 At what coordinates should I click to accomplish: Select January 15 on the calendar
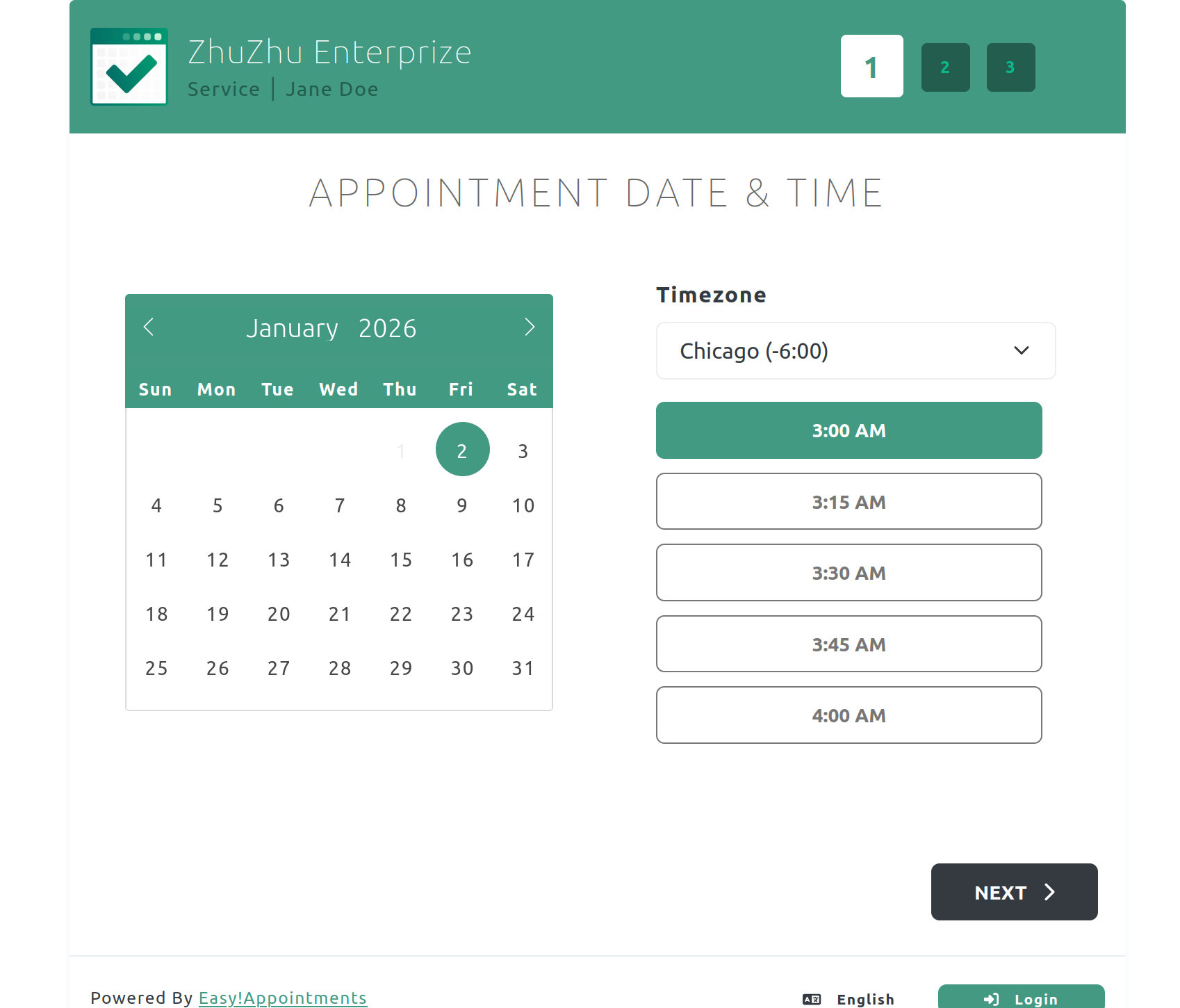(x=401, y=560)
